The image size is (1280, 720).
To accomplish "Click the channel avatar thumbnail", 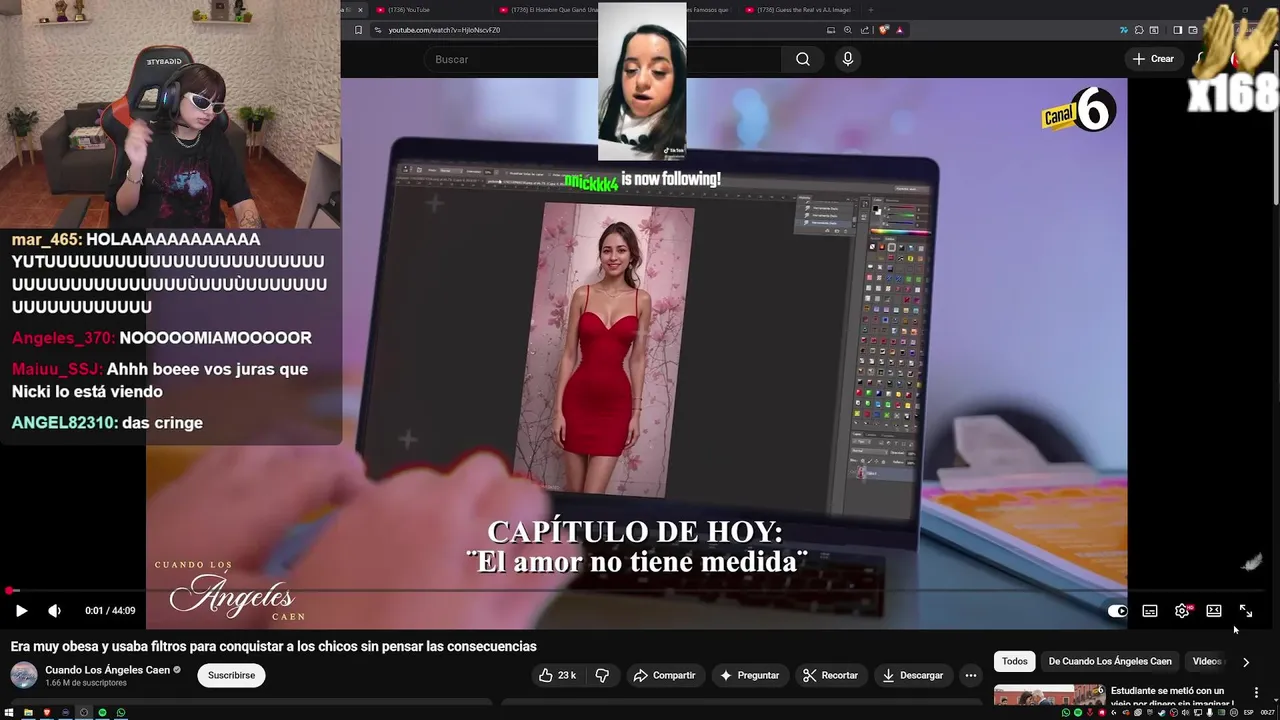I will [24, 675].
